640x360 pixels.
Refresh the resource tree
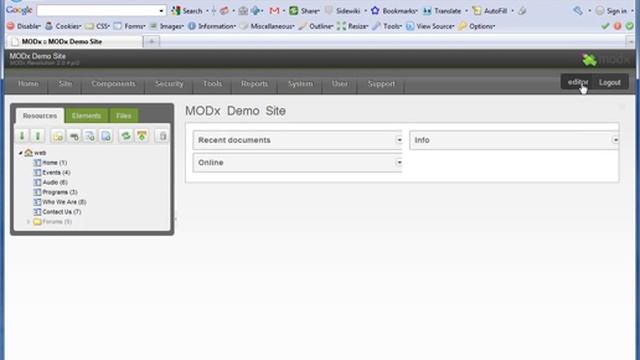click(x=126, y=136)
